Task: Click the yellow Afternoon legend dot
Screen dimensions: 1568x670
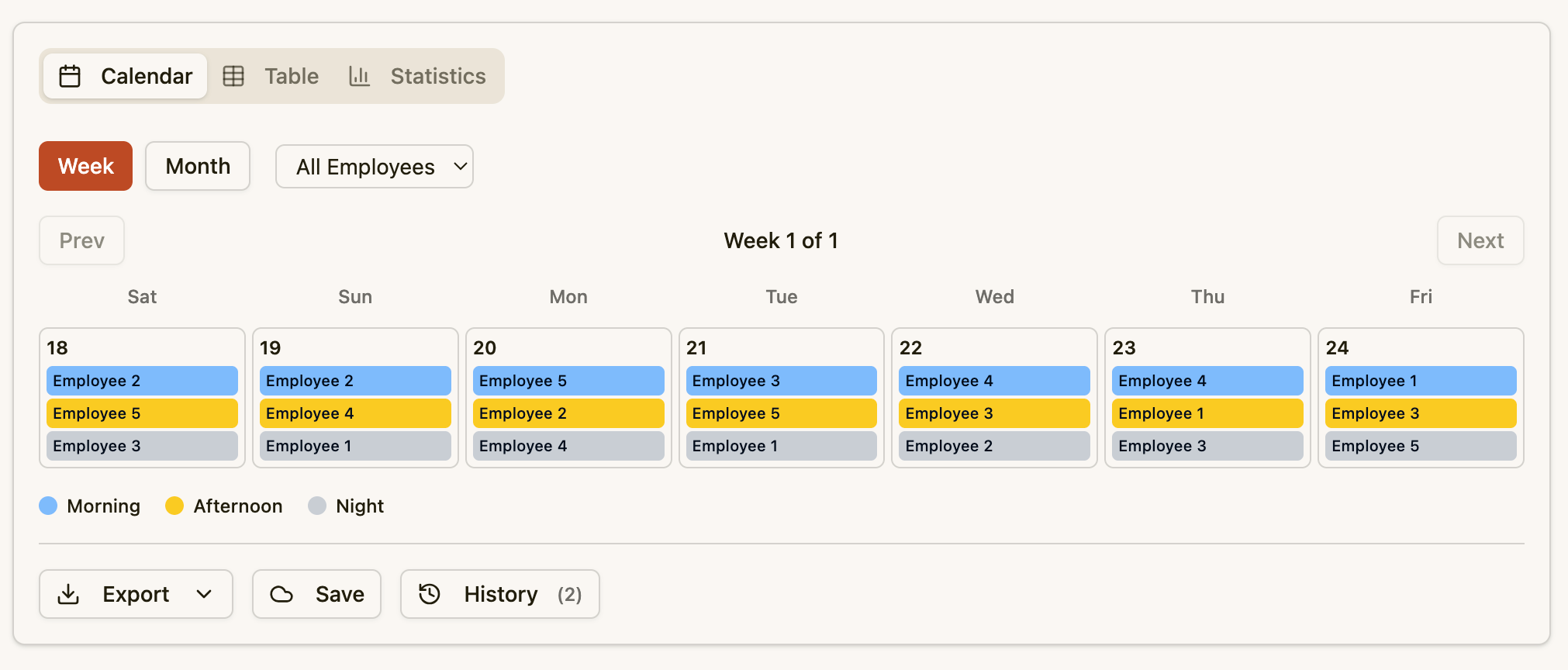Action: [174, 505]
